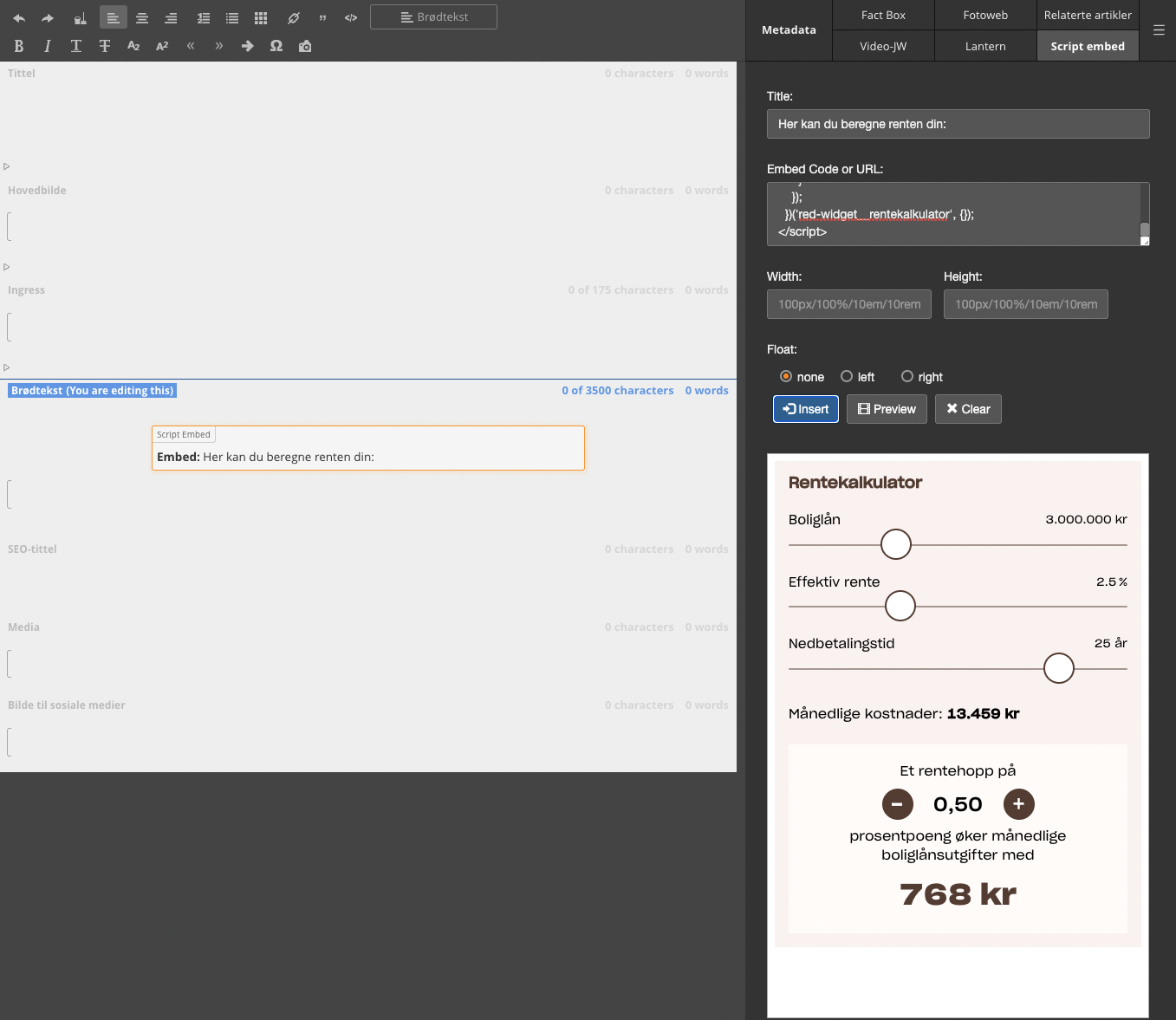
Task: Apply italic formatting
Action: (x=48, y=46)
